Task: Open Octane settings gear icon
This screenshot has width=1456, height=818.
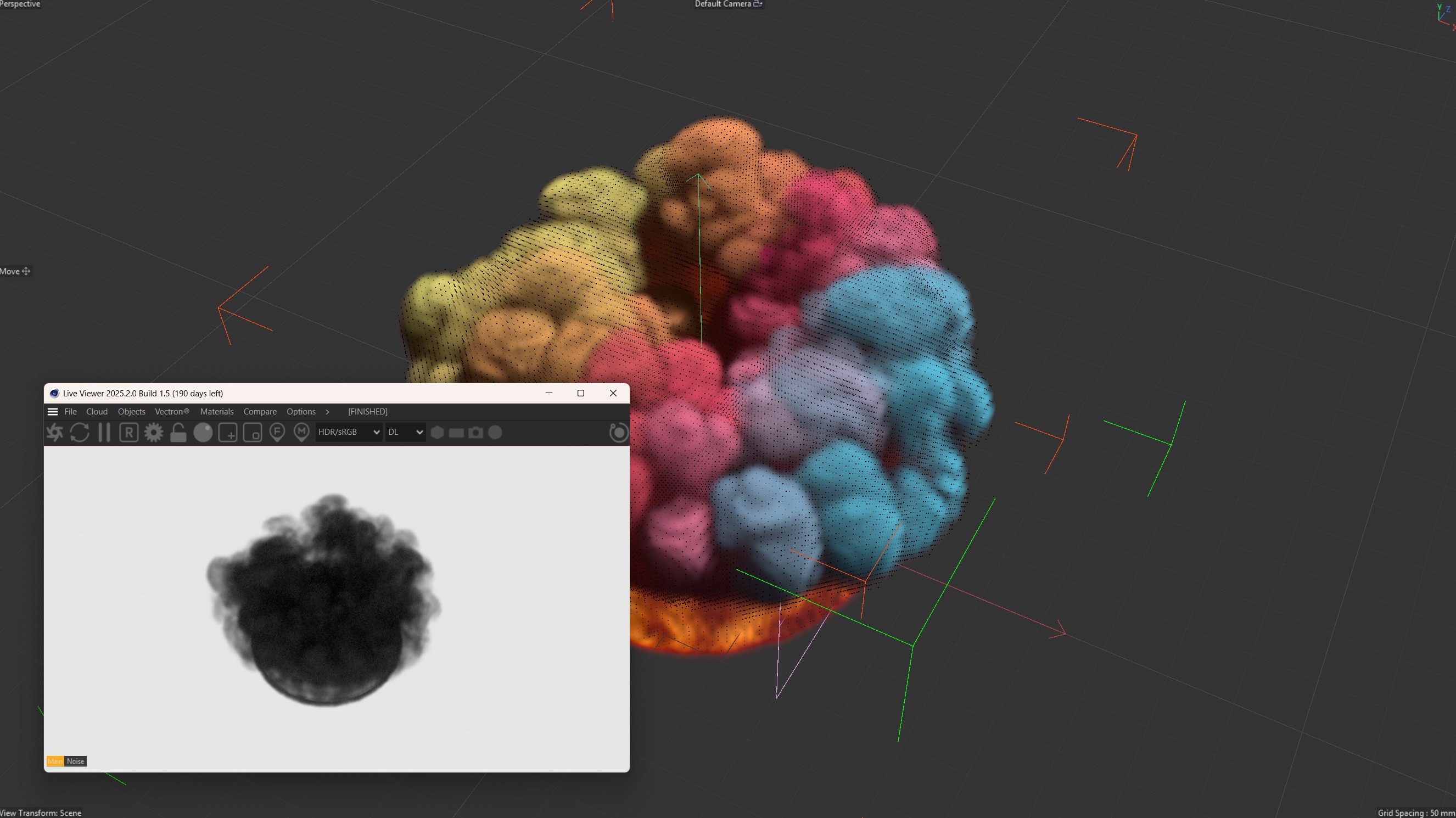Action: tap(153, 433)
